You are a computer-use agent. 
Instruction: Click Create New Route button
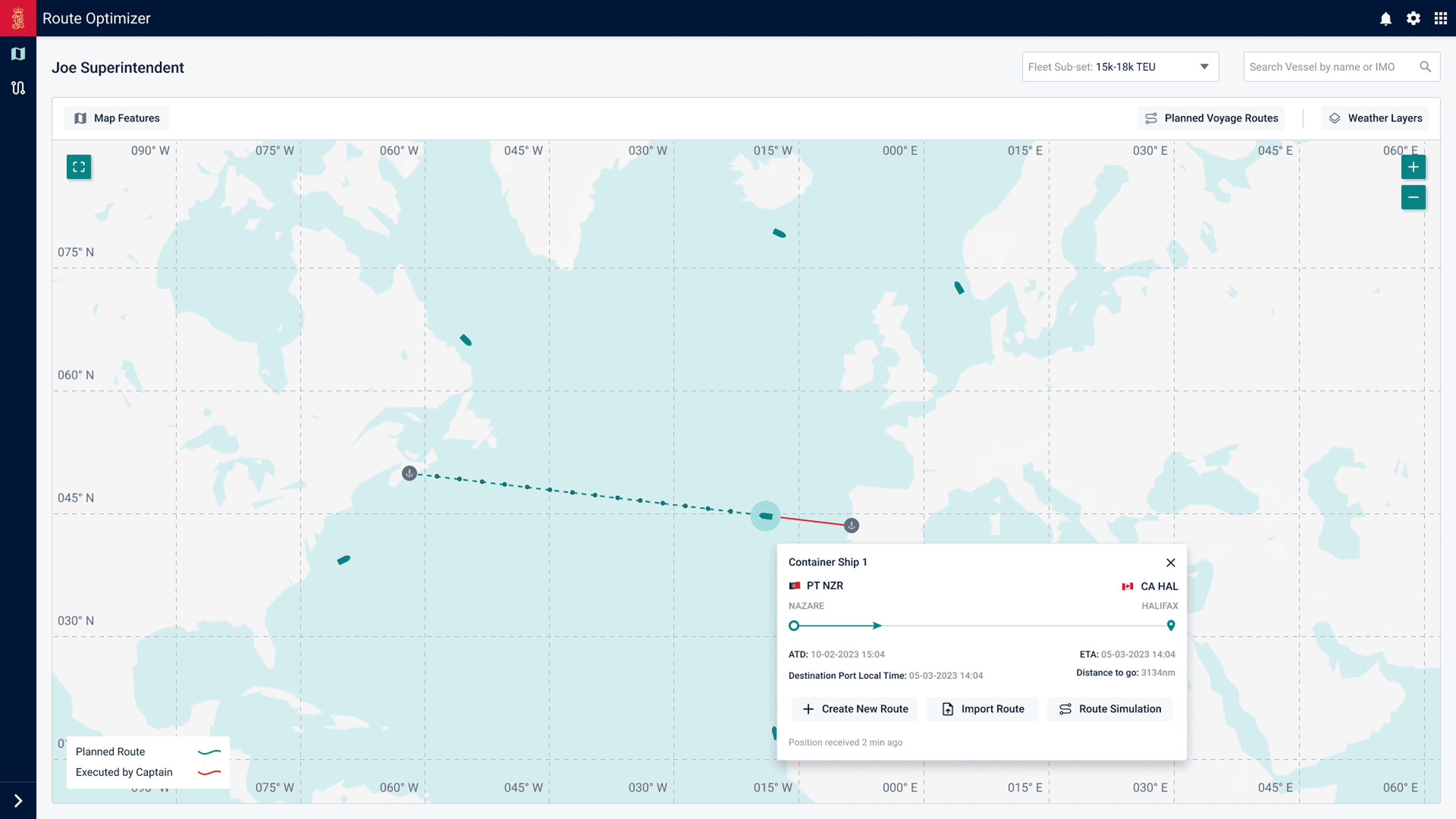click(854, 709)
